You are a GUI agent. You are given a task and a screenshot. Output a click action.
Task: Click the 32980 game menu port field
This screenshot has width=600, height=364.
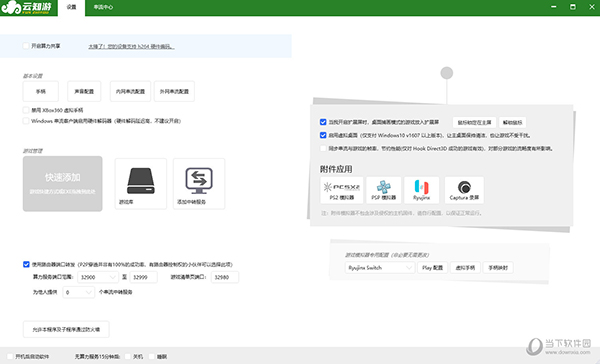click(225, 277)
